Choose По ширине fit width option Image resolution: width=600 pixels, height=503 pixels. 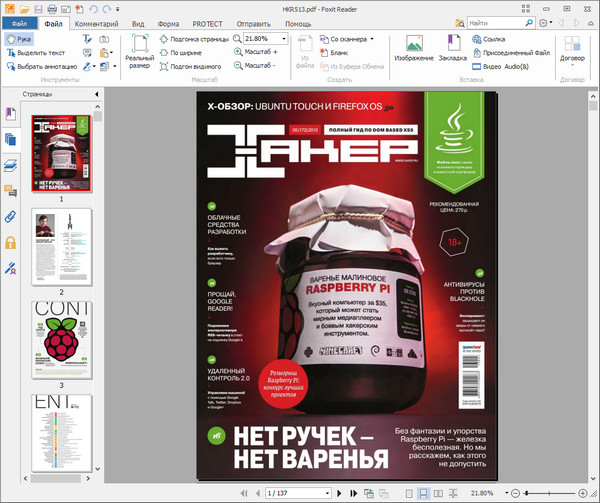[181, 53]
